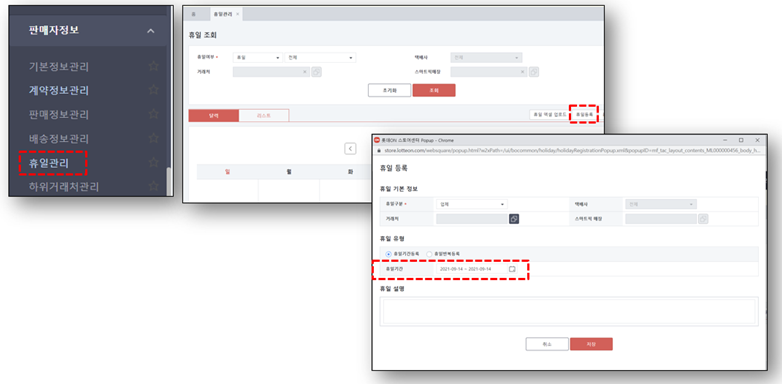Click the 롯데ON favicon in popup title
Screen dimensions: 782x386
click(x=377, y=140)
